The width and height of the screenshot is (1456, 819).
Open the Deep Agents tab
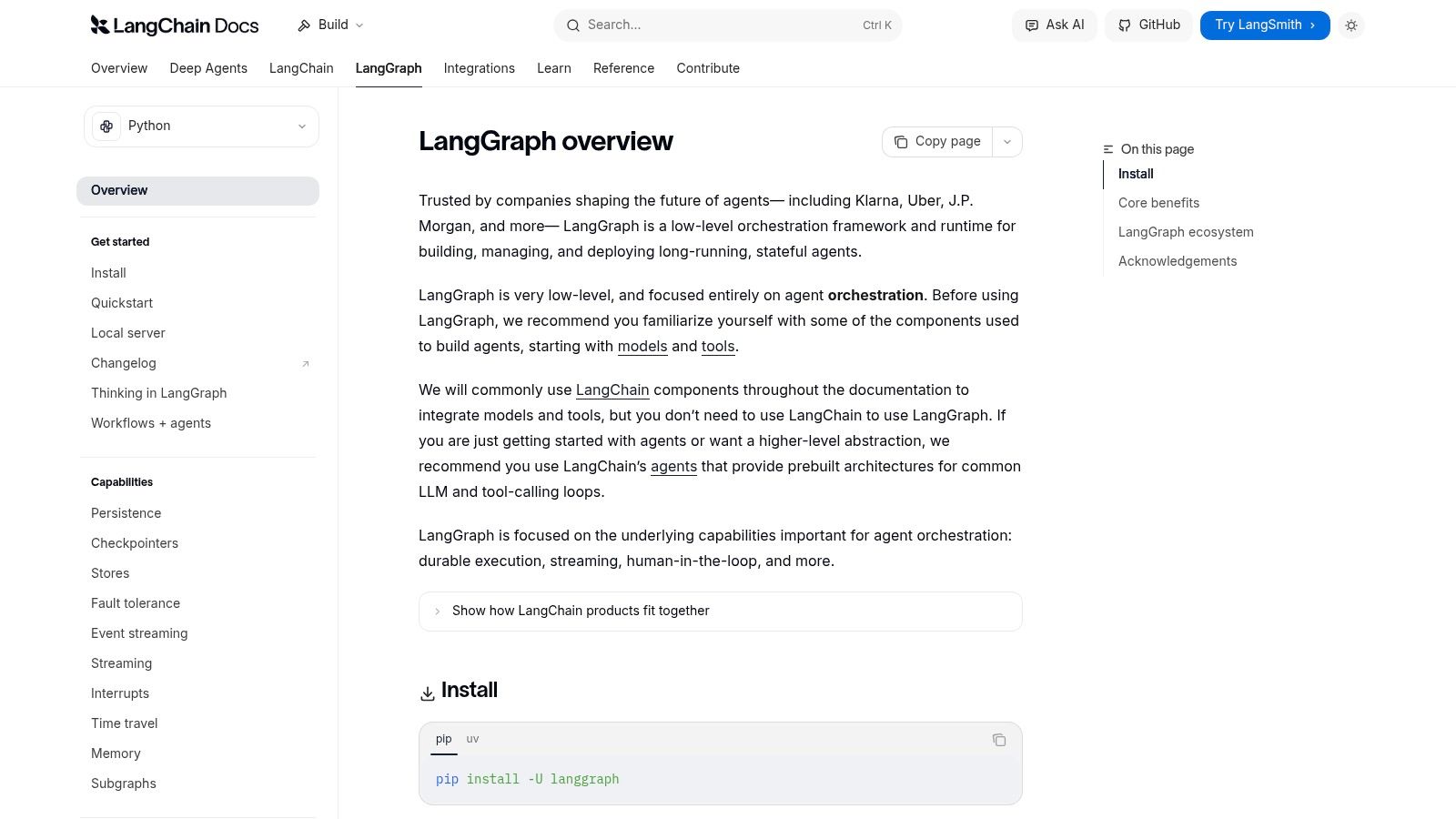[x=208, y=68]
